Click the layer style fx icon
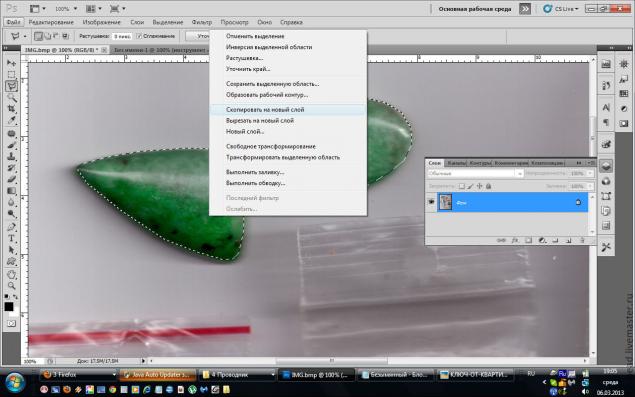The height and width of the screenshot is (397, 635). coord(515,240)
